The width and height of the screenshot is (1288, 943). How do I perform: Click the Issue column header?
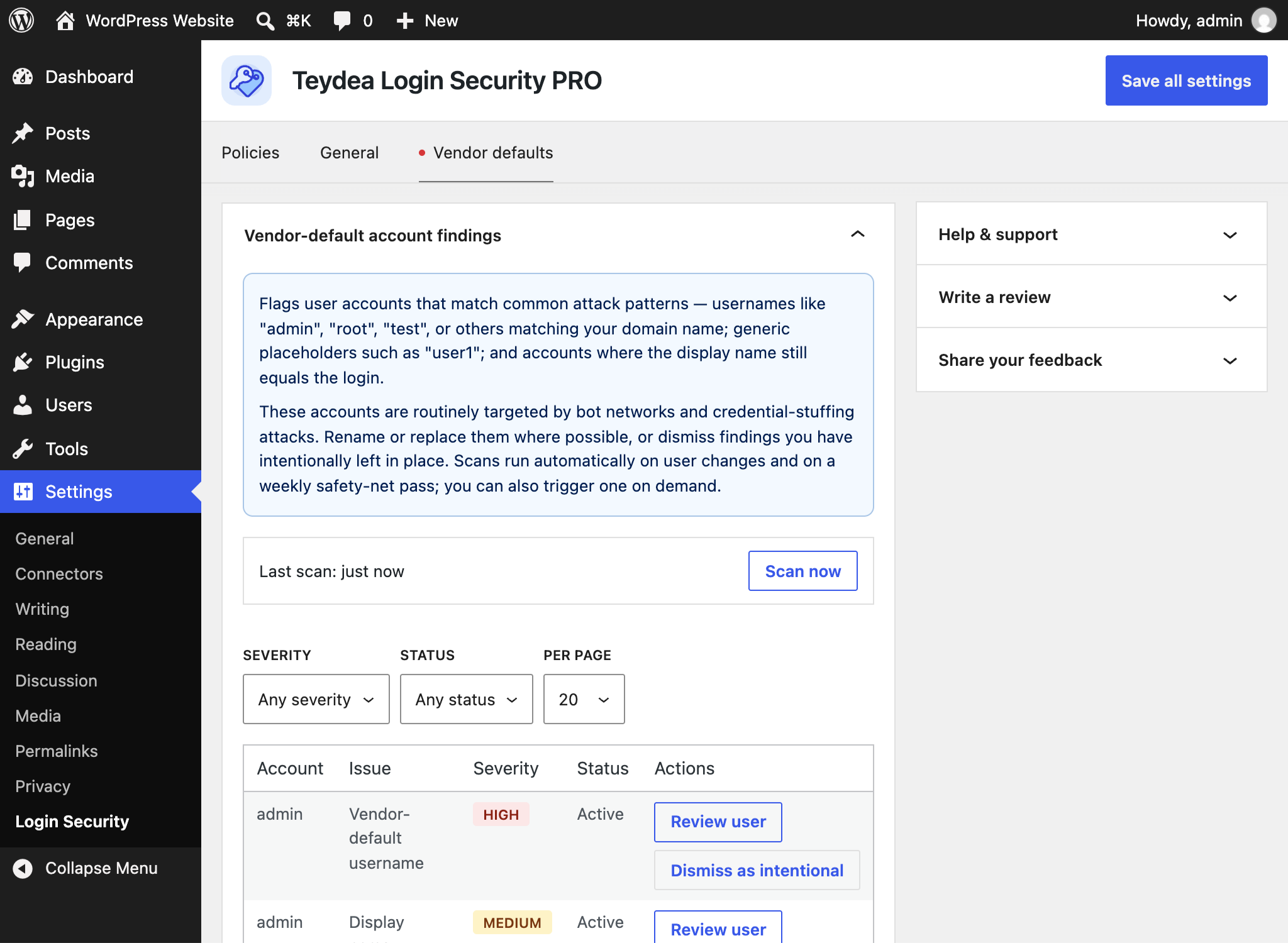click(370, 768)
